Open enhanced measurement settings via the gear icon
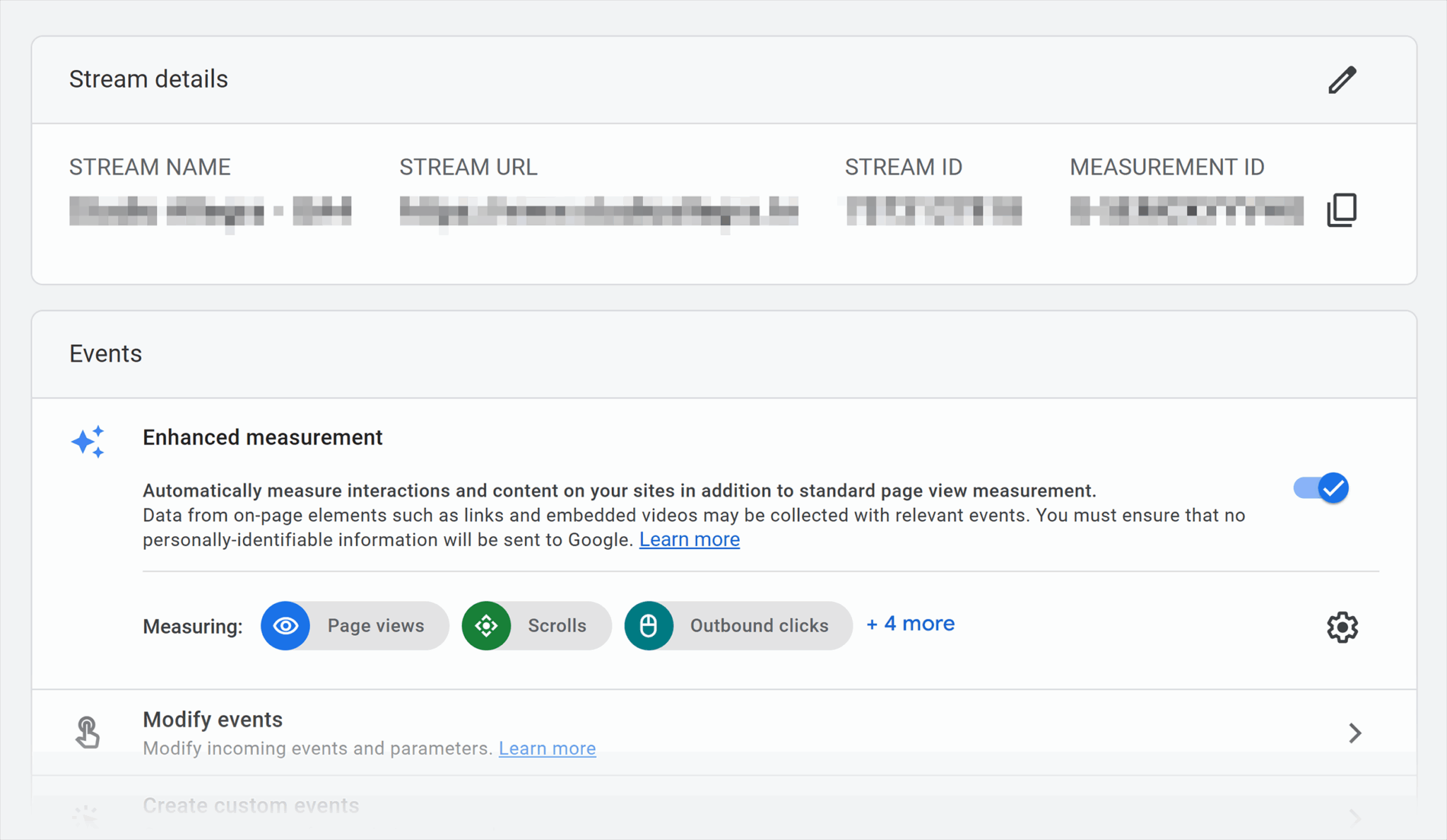This screenshot has height=840, width=1447. pyautogui.click(x=1342, y=627)
